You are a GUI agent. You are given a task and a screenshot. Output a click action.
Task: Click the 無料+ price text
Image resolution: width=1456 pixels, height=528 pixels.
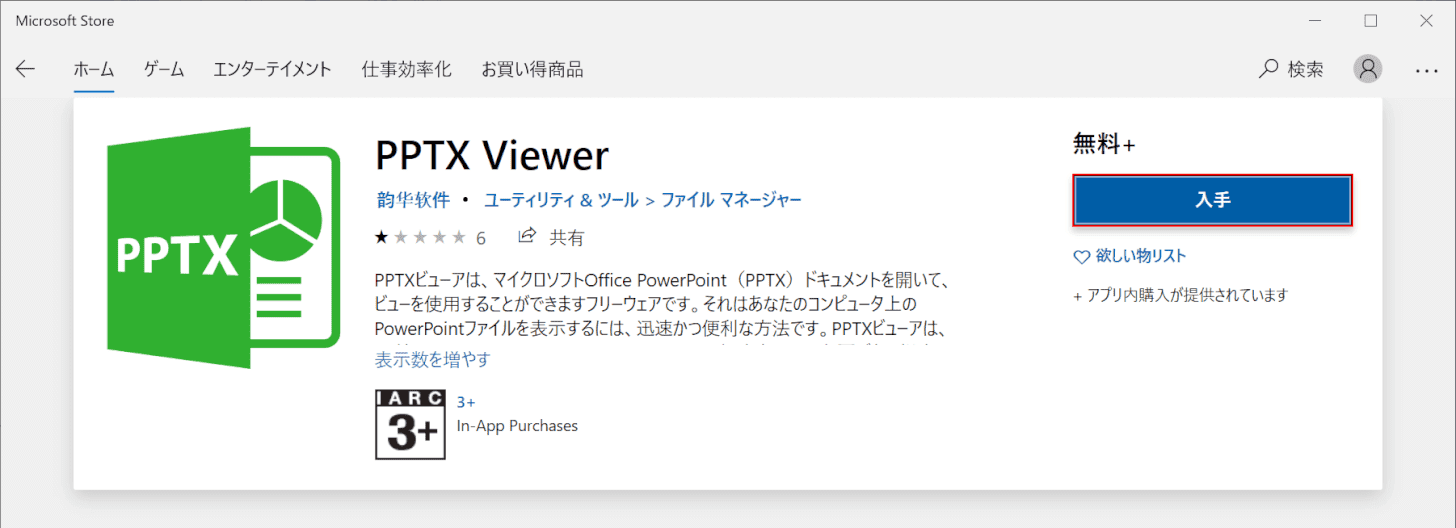pos(1104,144)
